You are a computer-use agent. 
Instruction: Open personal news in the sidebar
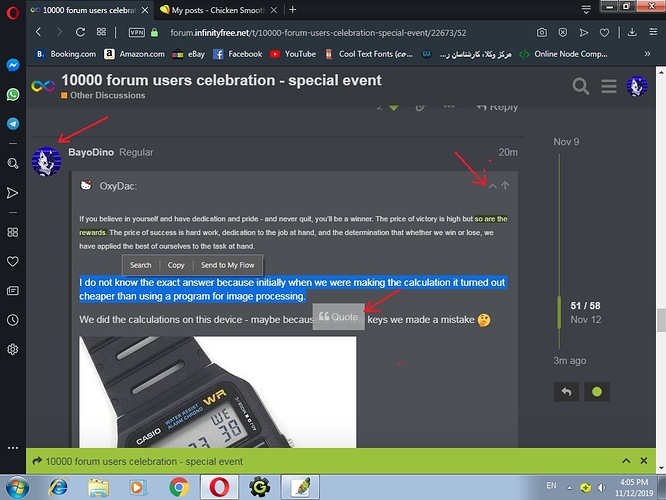click(13, 291)
